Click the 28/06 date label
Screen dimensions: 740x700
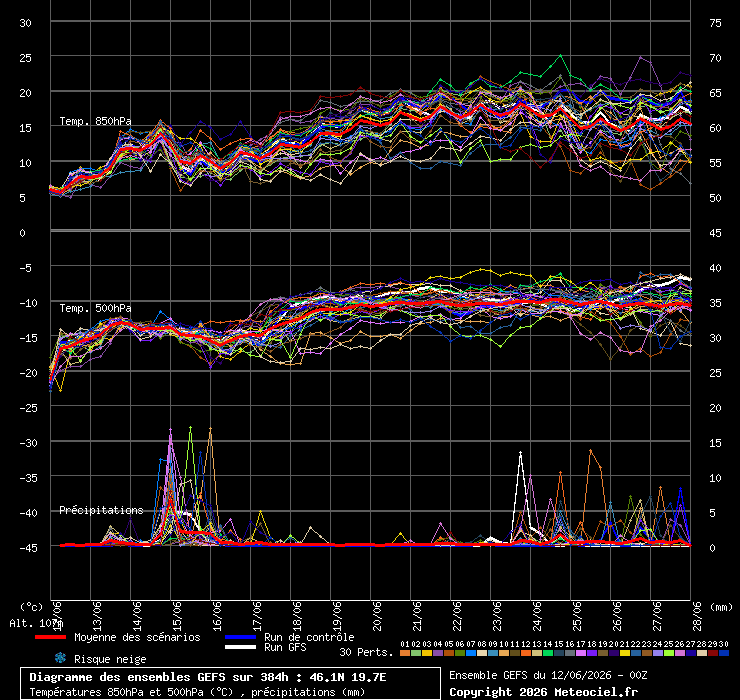[697, 616]
